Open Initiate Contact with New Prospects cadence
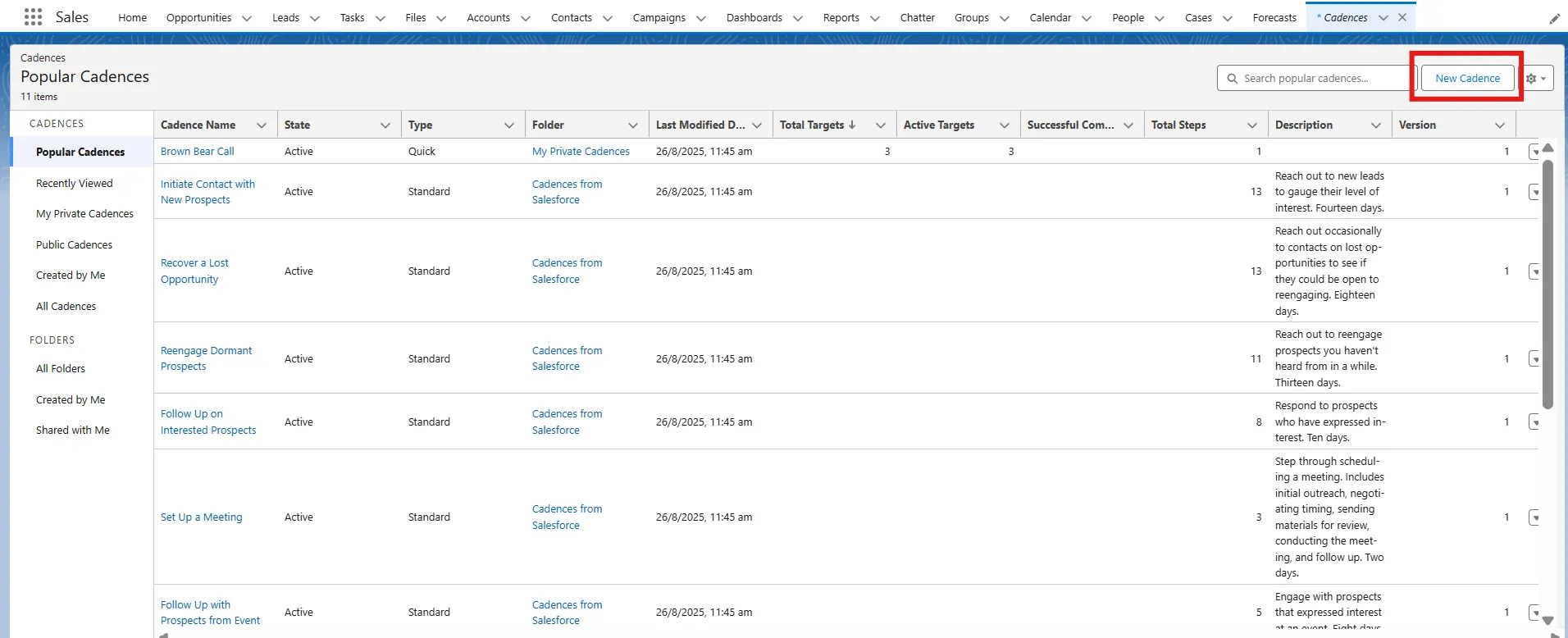Image resolution: width=1568 pixels, height=638 pixels. pos(207,192)
